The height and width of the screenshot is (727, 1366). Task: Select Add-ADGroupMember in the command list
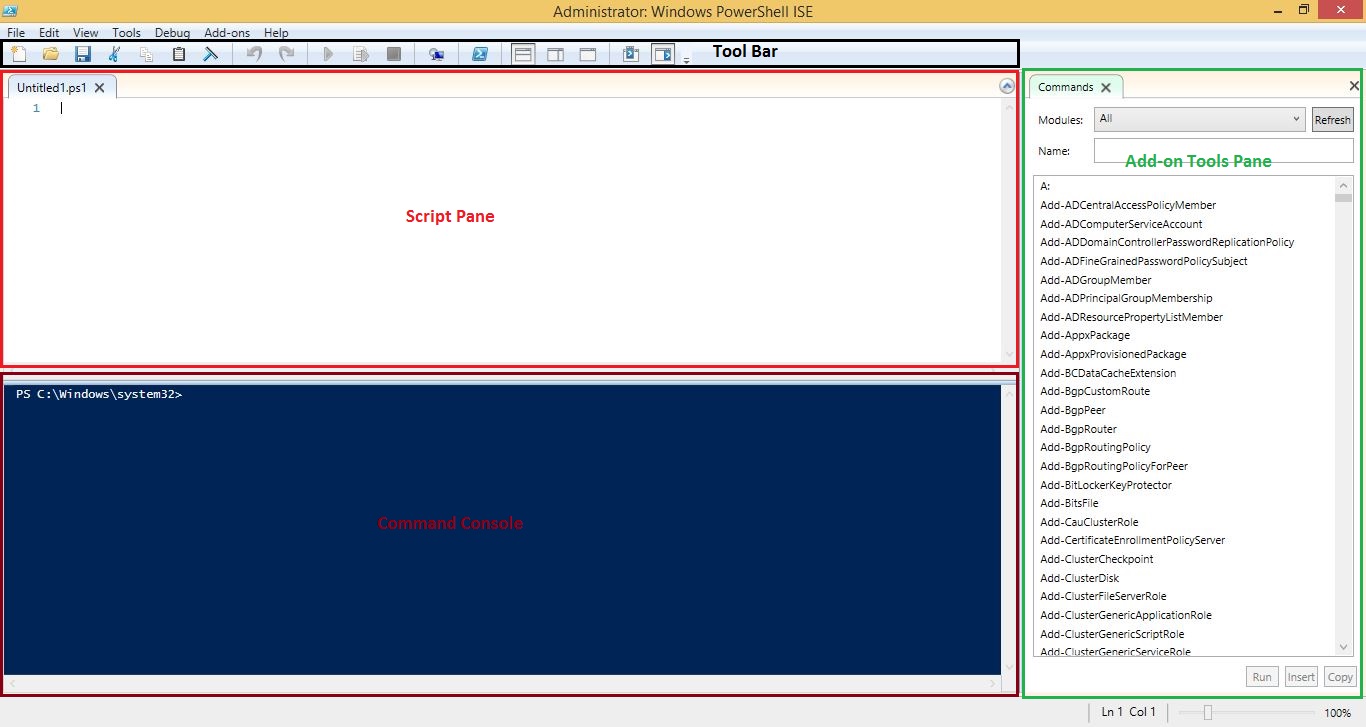1095,280
